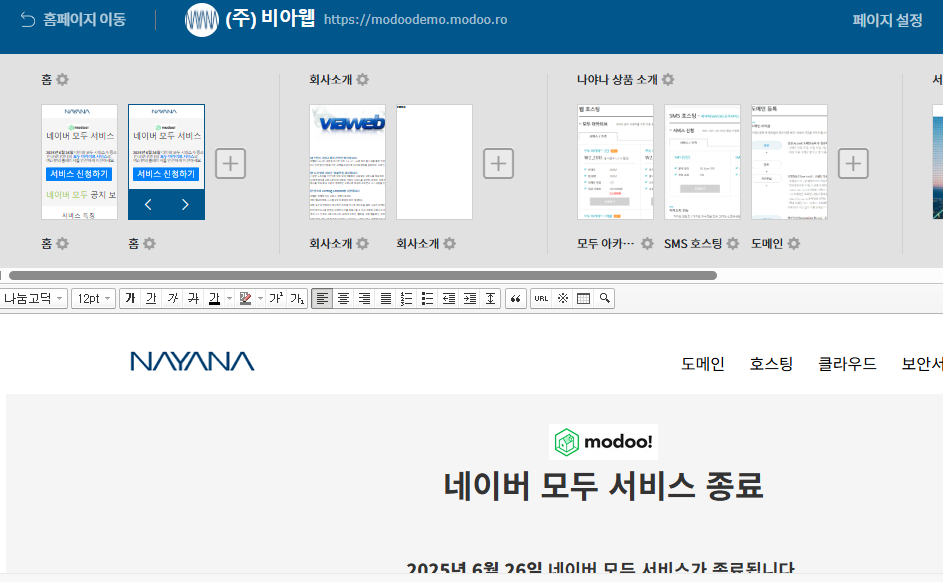Move selected 홈 page left

coord(148,205)
